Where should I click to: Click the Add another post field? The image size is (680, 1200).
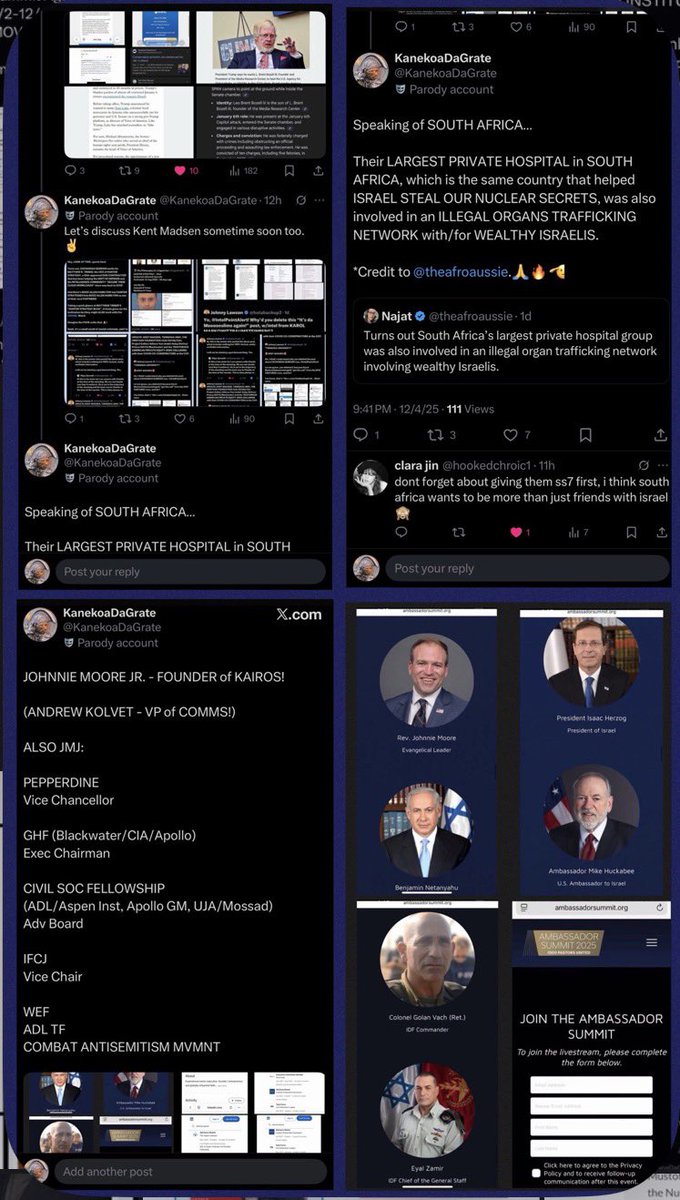[191, 1171]
